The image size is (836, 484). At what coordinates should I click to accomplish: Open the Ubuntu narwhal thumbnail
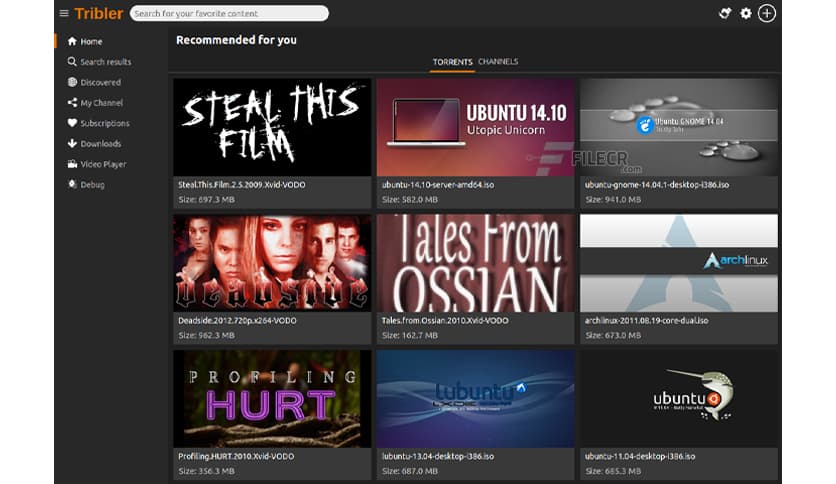tap(679, 399)
